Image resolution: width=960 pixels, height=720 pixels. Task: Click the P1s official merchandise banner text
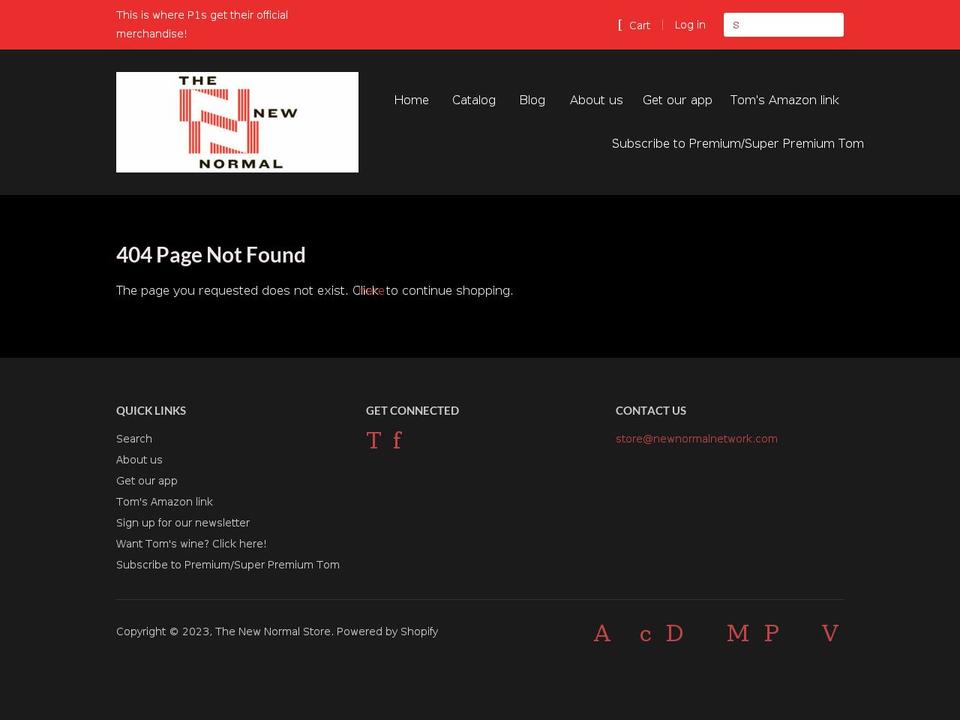202,24
